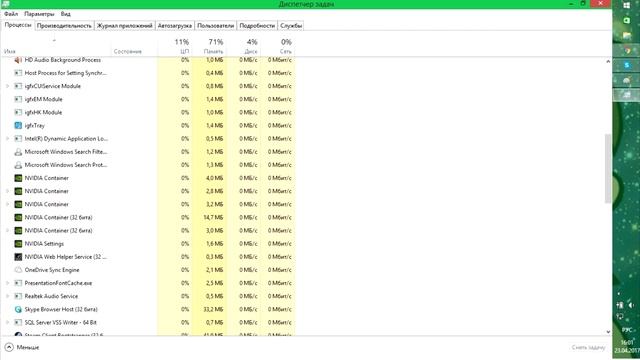Viewport: 640px width, 360px height.
Task: Expand the NVIDIA Container (32 бита) 3,0 МБ row
Action: click(7, 231)
